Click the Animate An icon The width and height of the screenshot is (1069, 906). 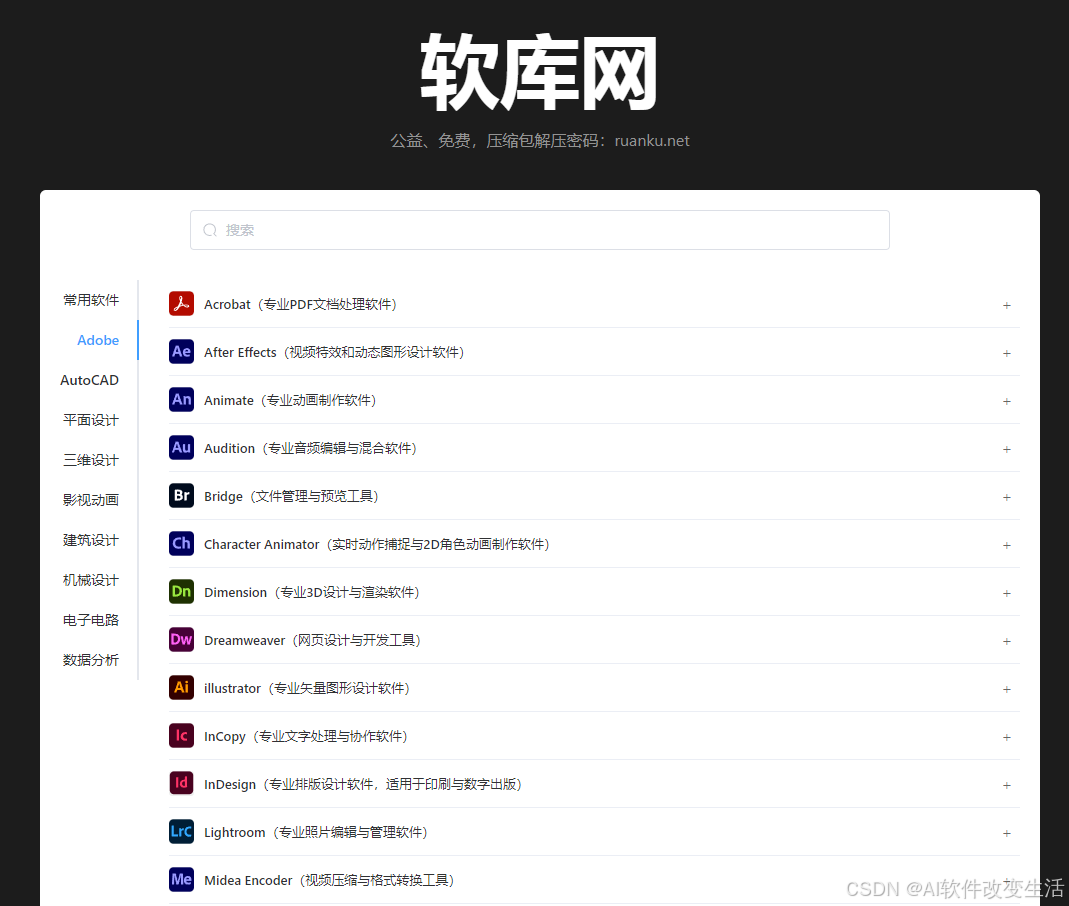tap(181, 399)
